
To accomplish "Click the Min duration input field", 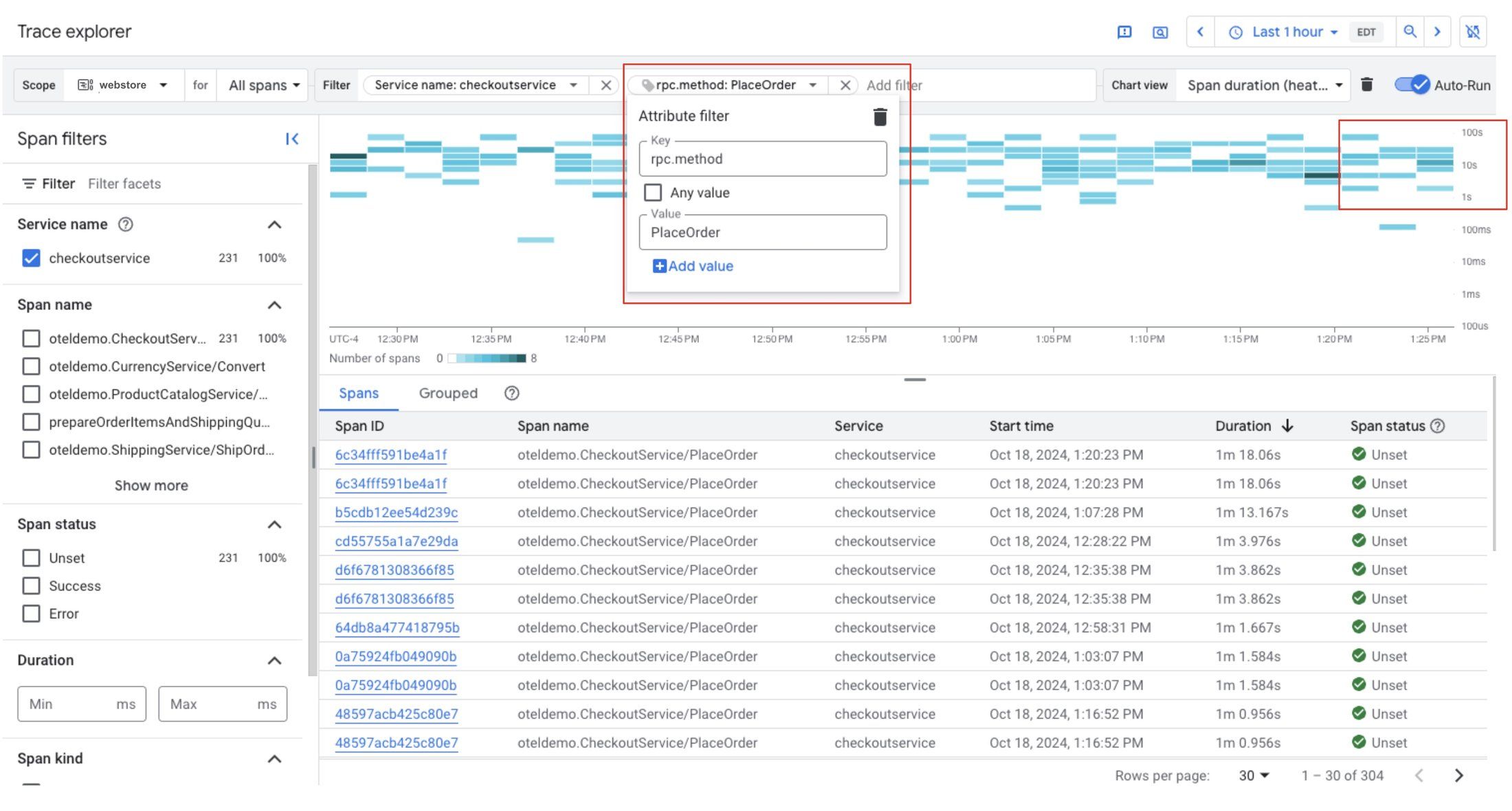I will (69, 704).
